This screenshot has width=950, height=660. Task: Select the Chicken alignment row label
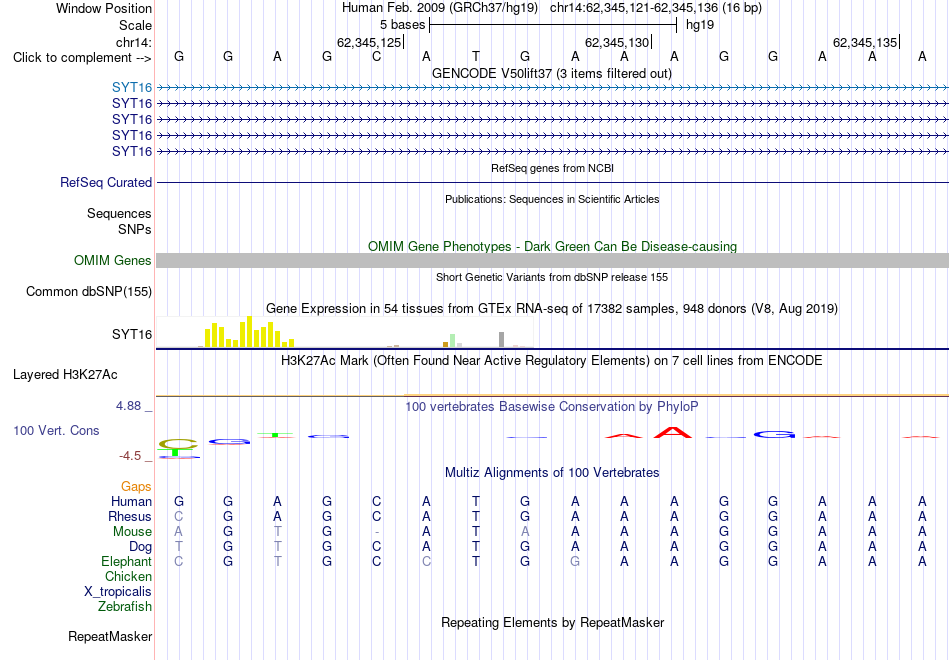pos(128,576)
